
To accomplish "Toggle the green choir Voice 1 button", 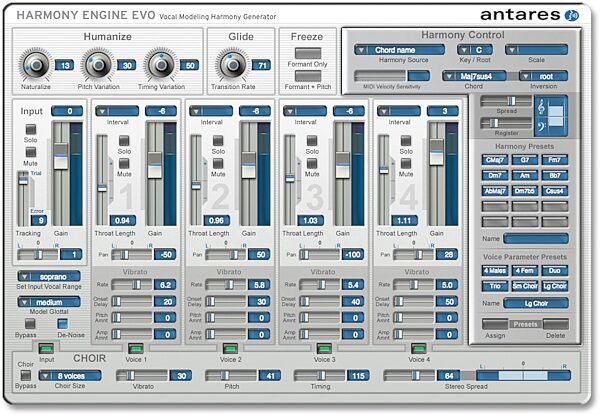I will pyautogui.click(x=135, y=348).
